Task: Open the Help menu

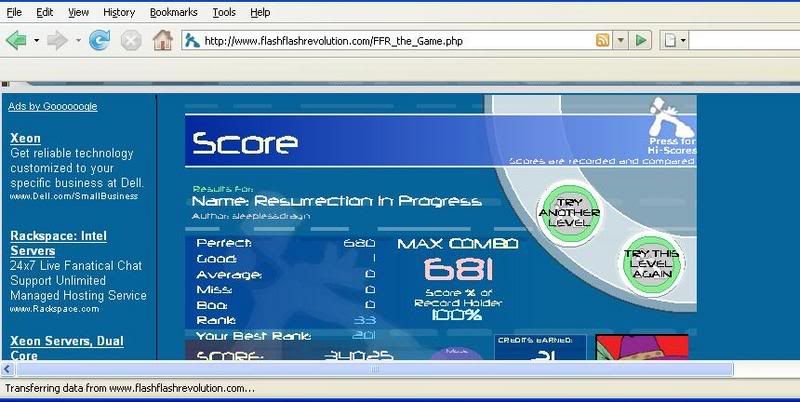Action: pos(260,12)
